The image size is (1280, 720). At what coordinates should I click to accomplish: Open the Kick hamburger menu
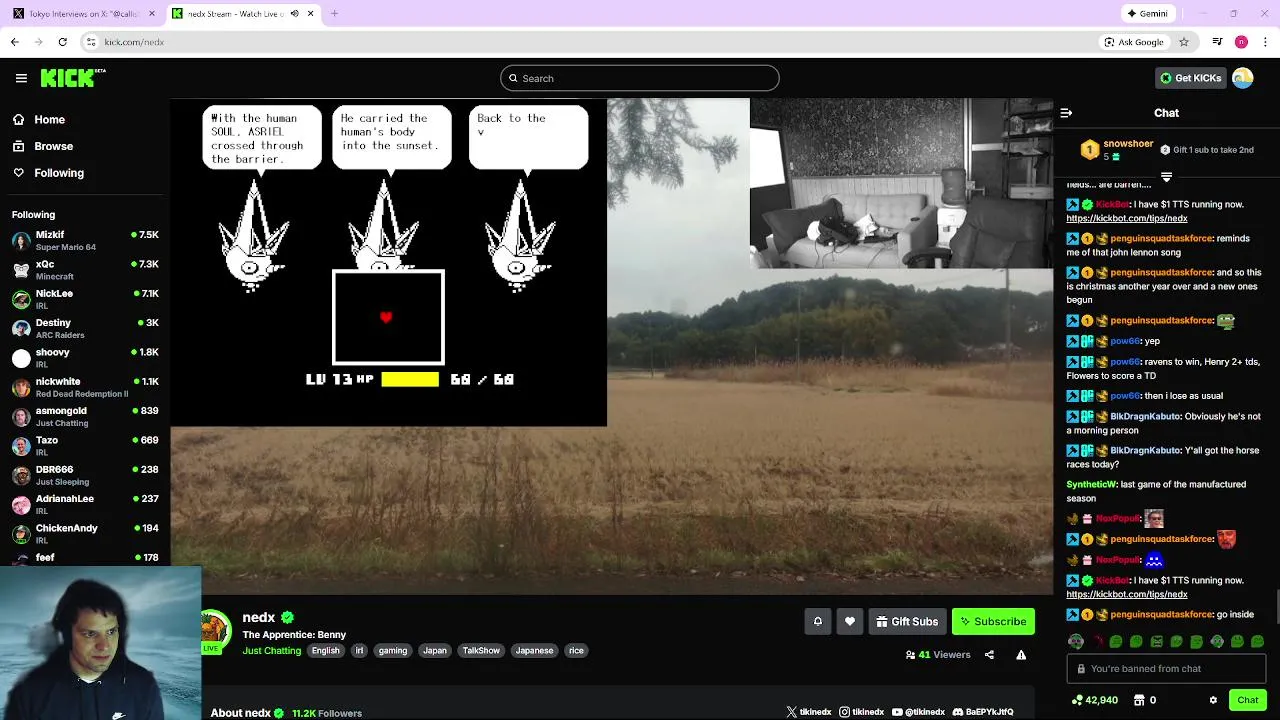coord(21,78)
